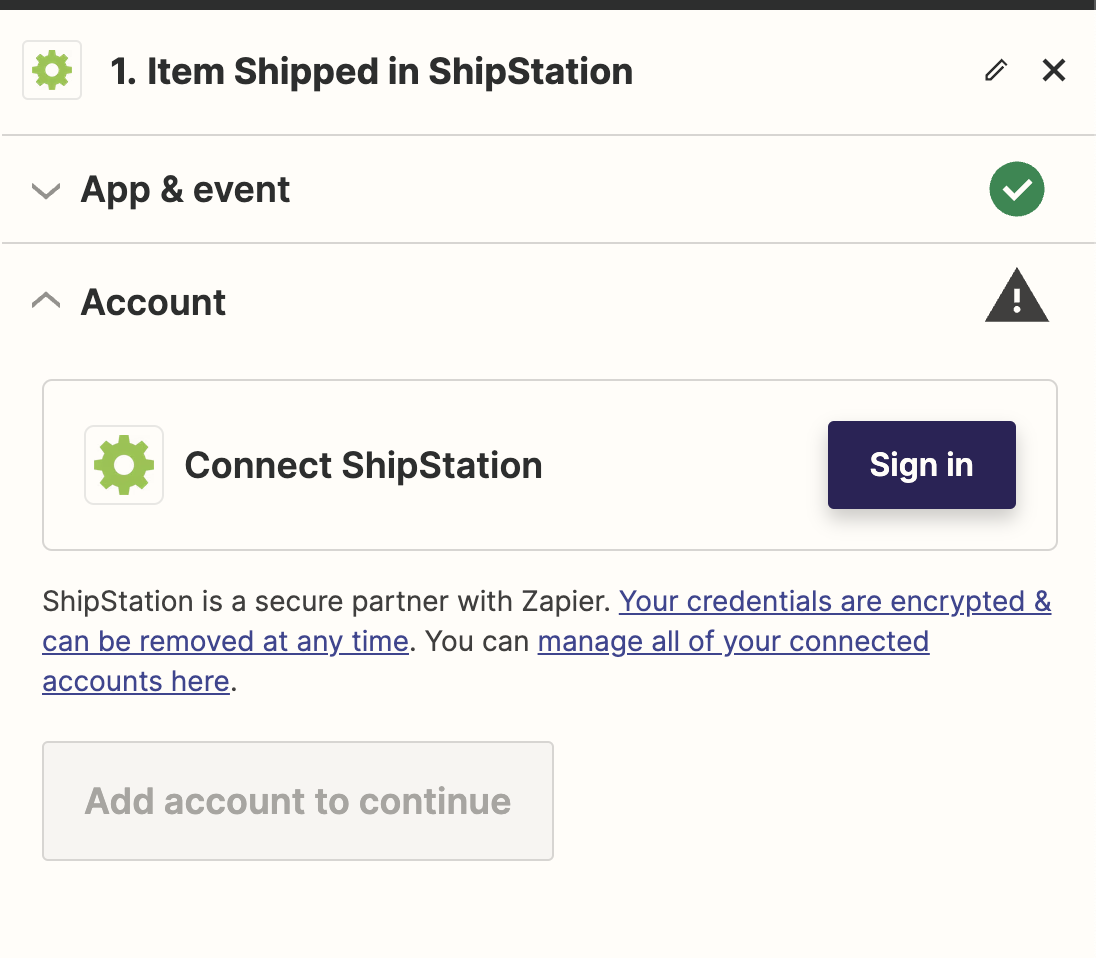Open the App & event section label
This screenshot has width=1096, height=958.
(185, 190)
